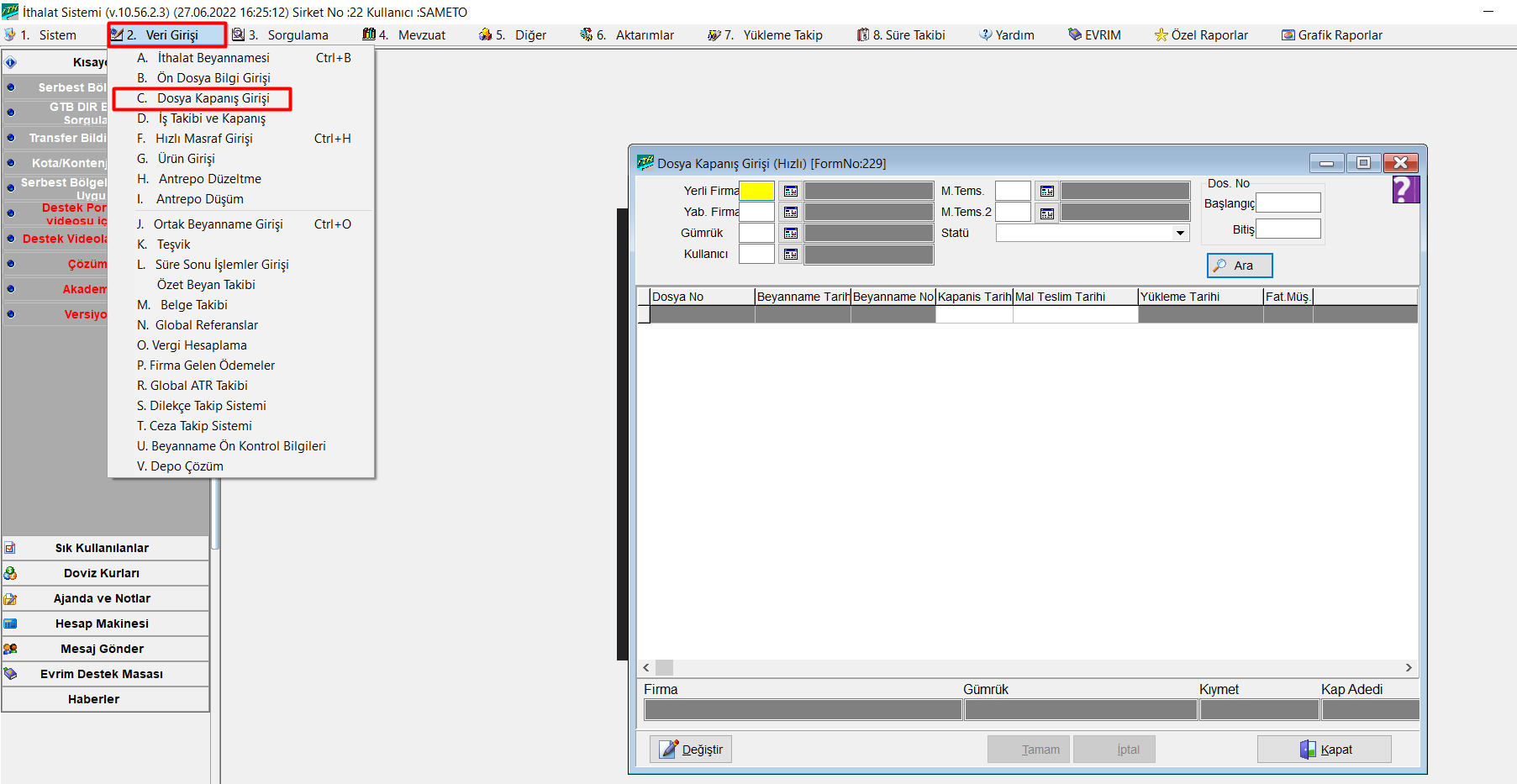Viewport: 1517px width, 784px height.
Task: Click the Sistem menu icon
Action: pos(10,34)
